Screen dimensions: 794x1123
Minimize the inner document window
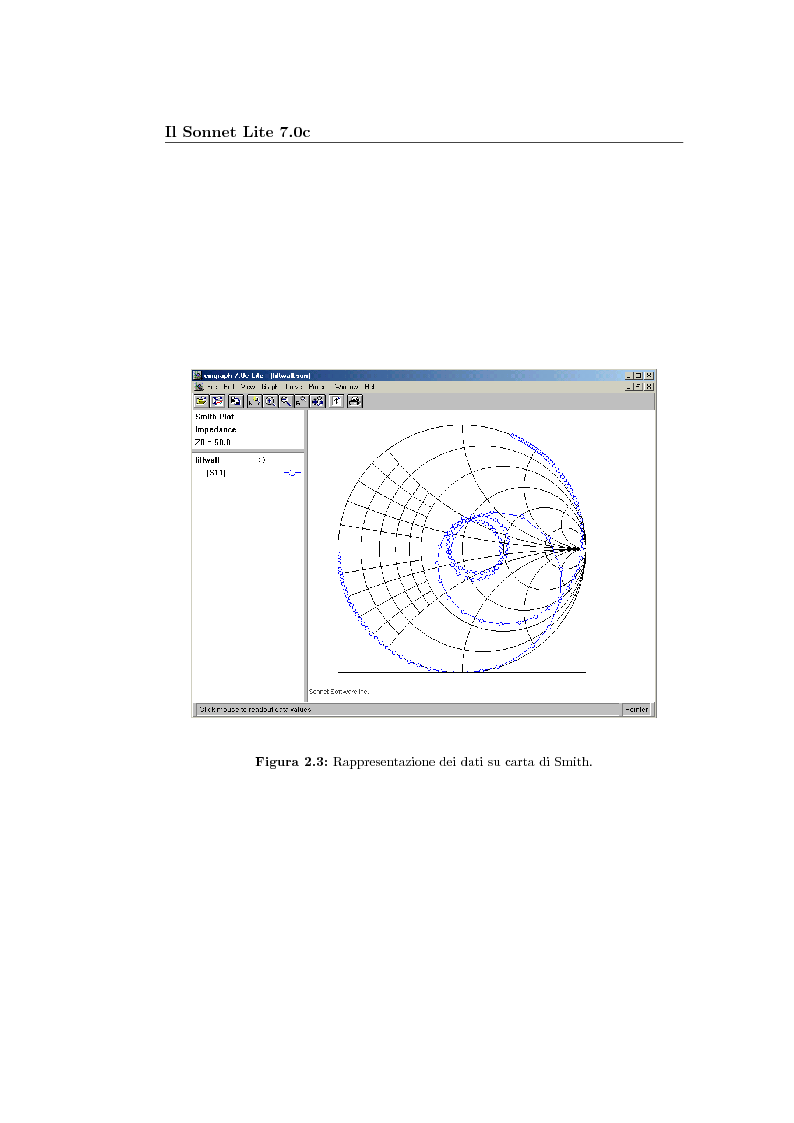(629, 387)
